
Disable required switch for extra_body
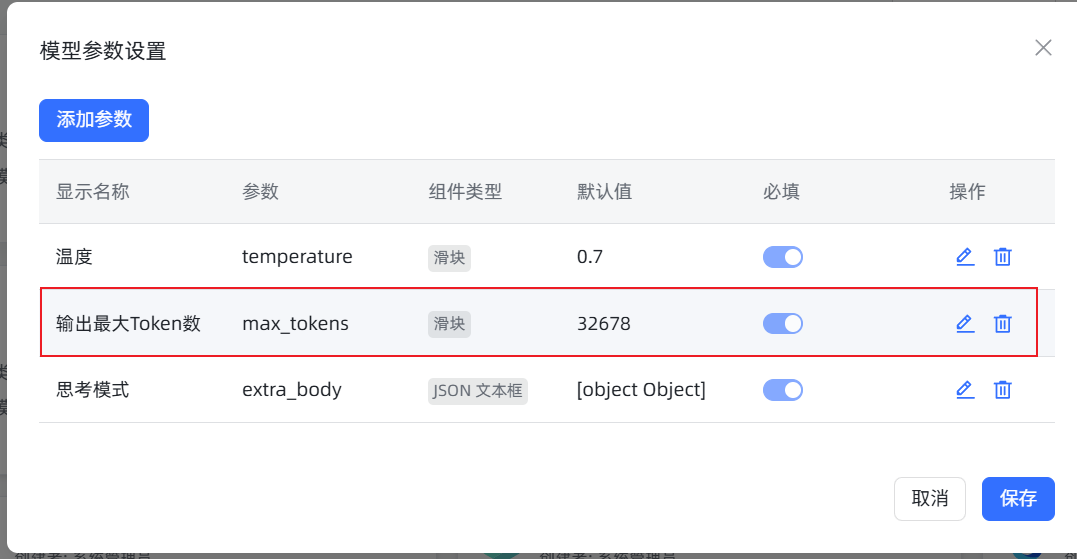tap(782, 390)
